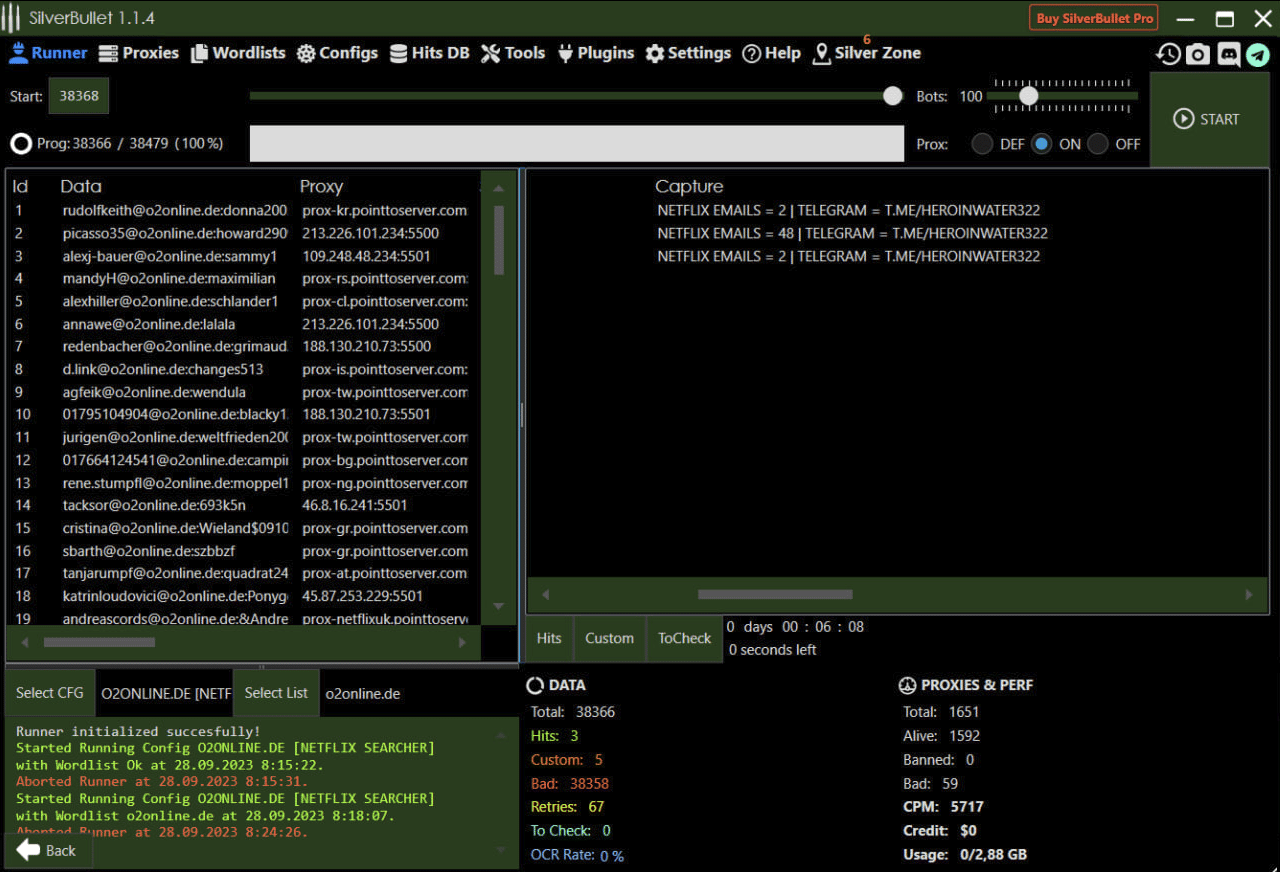Open the Telegram paper-plane icon
Viewport: 1280px width, 872px height.
[1258, 54]
